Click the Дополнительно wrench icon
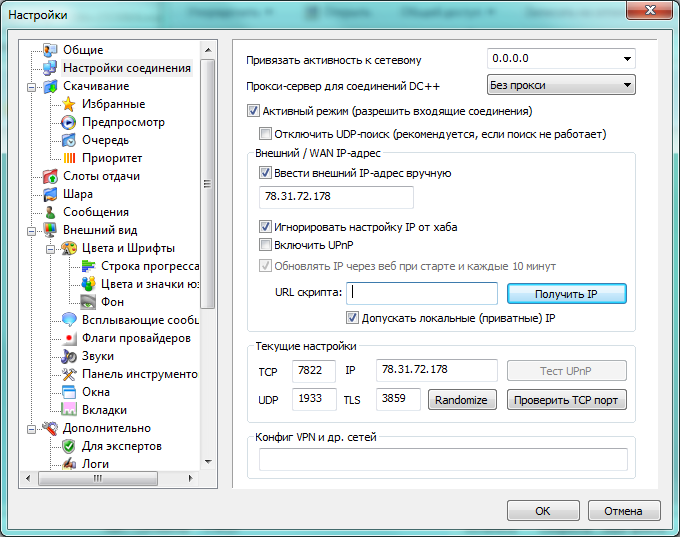Screen dimensions: 680x537 (50, 428)
